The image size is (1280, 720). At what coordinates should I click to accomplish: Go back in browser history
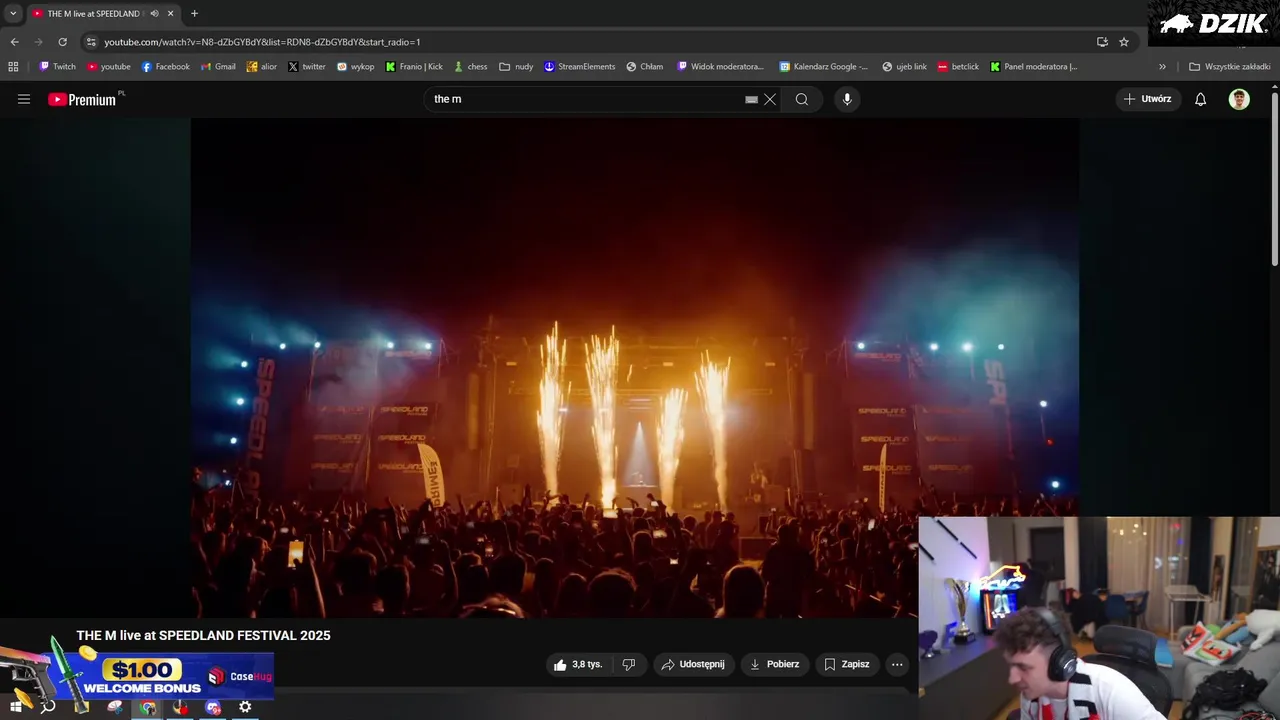coord(14,42)
